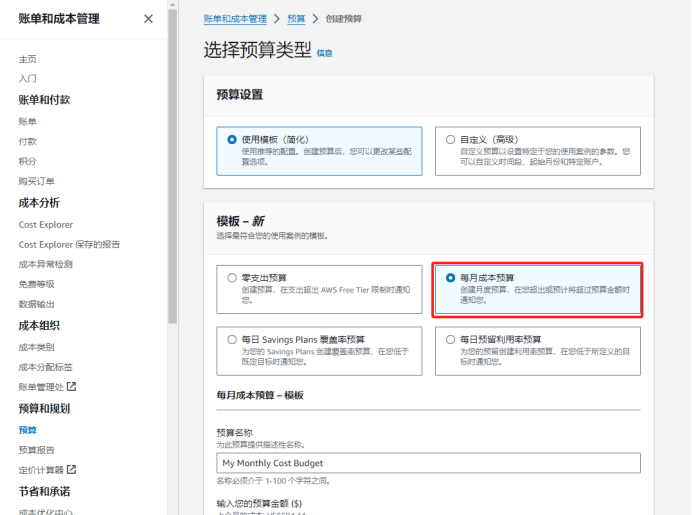Click 成本组织 section heading

[39, 326]
